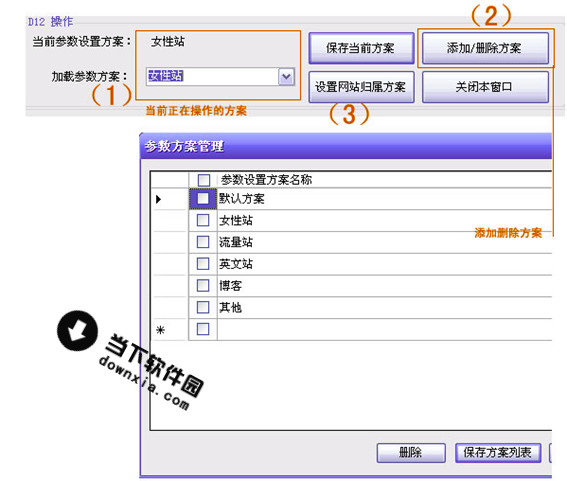Click the 关闭本窗口 button
Viewport: 567px width, 481px height.
[x=485, y=87]
